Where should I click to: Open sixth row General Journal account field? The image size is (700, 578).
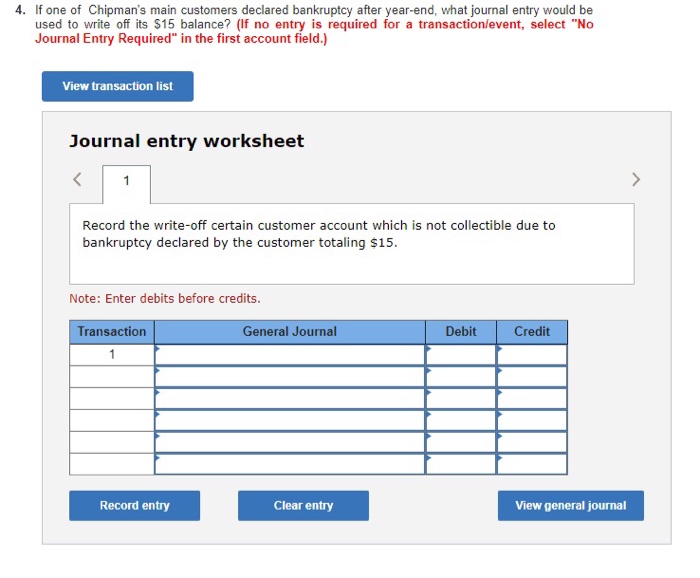click(290, 464)
